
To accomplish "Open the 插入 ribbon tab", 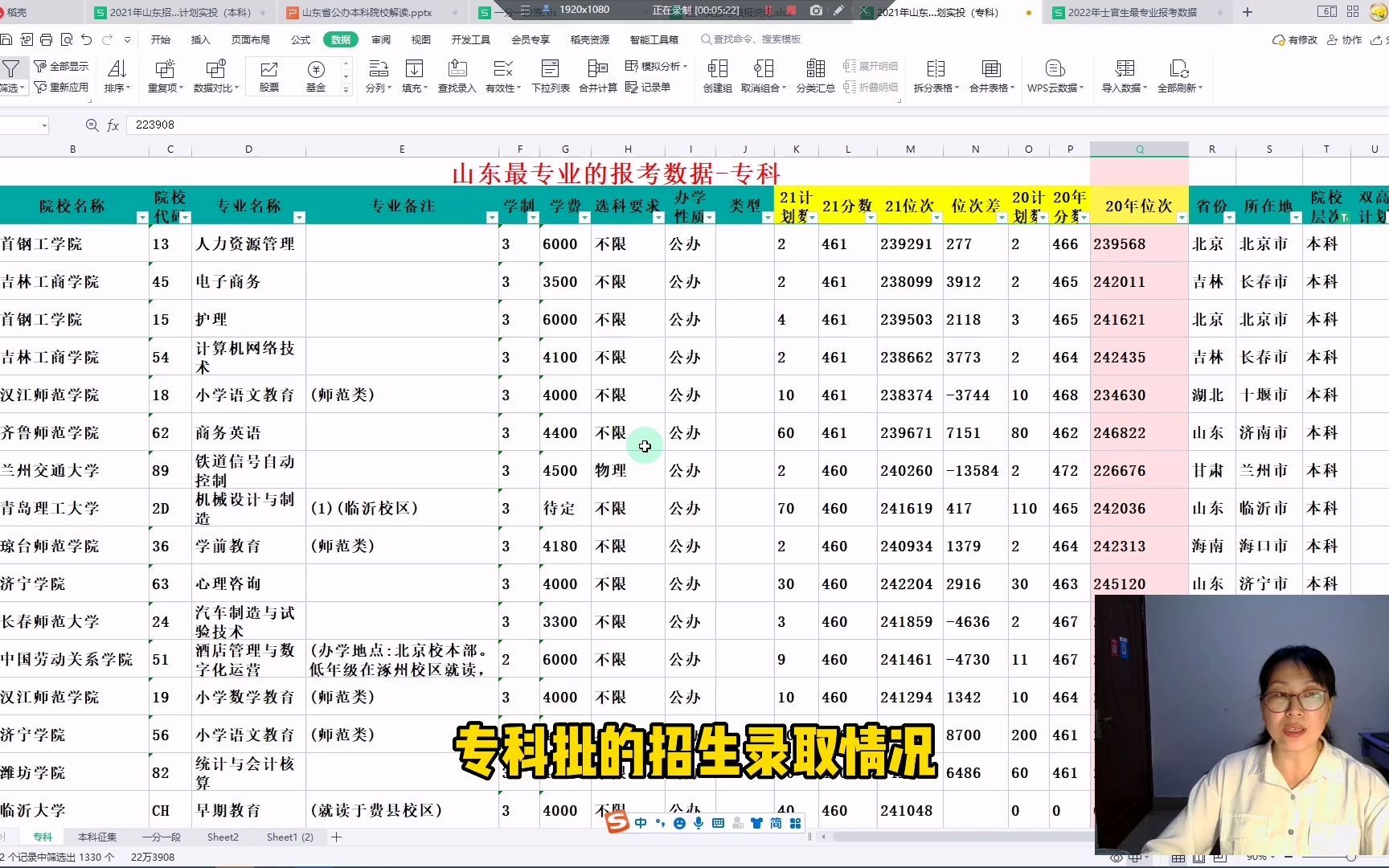I will point(200,39).
